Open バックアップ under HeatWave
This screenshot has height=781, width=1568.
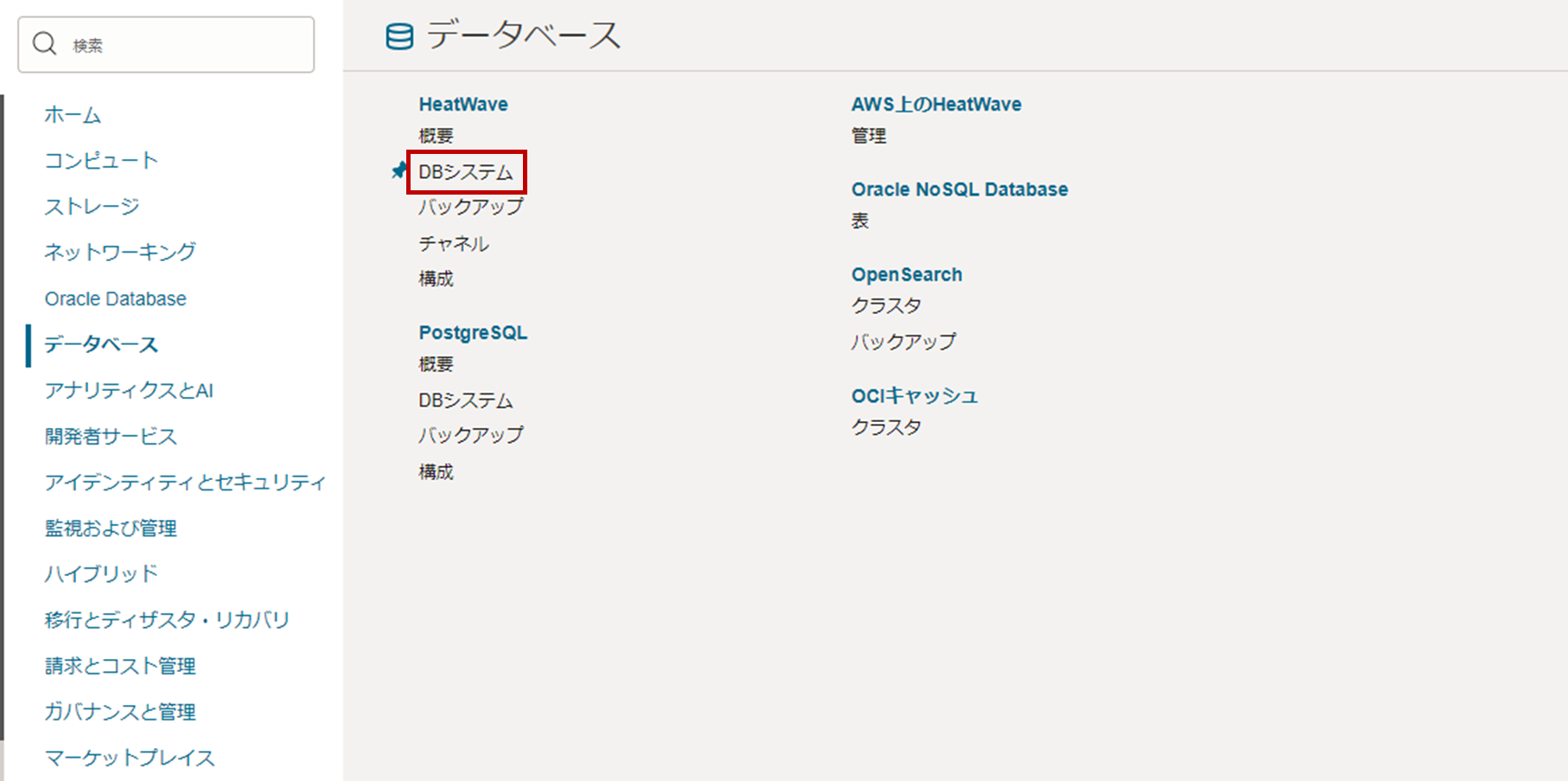tap(471, 207)
